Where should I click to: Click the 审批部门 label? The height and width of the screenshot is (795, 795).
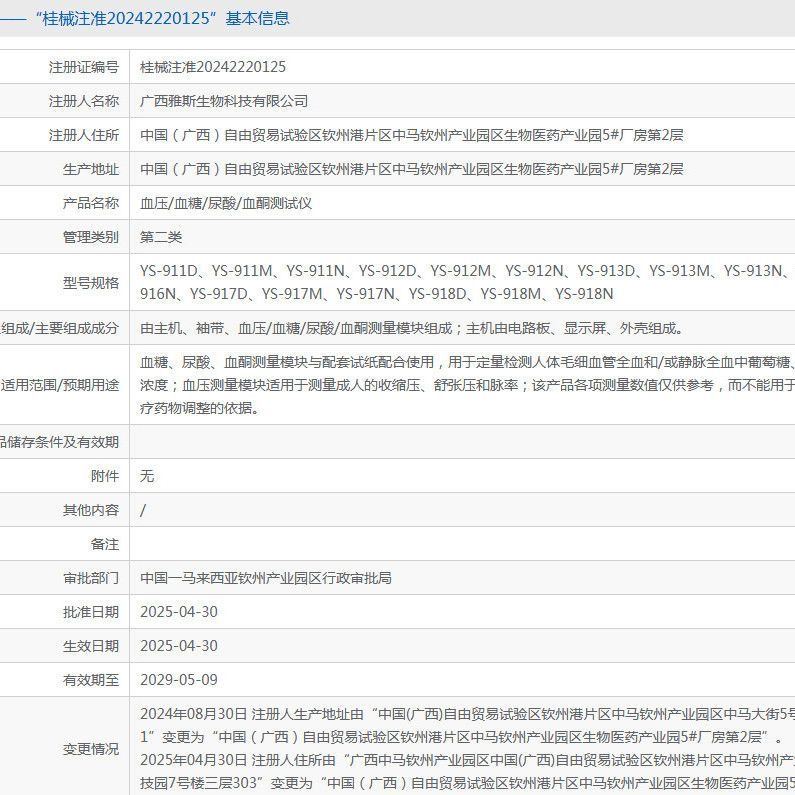click(x=91, y=578)
